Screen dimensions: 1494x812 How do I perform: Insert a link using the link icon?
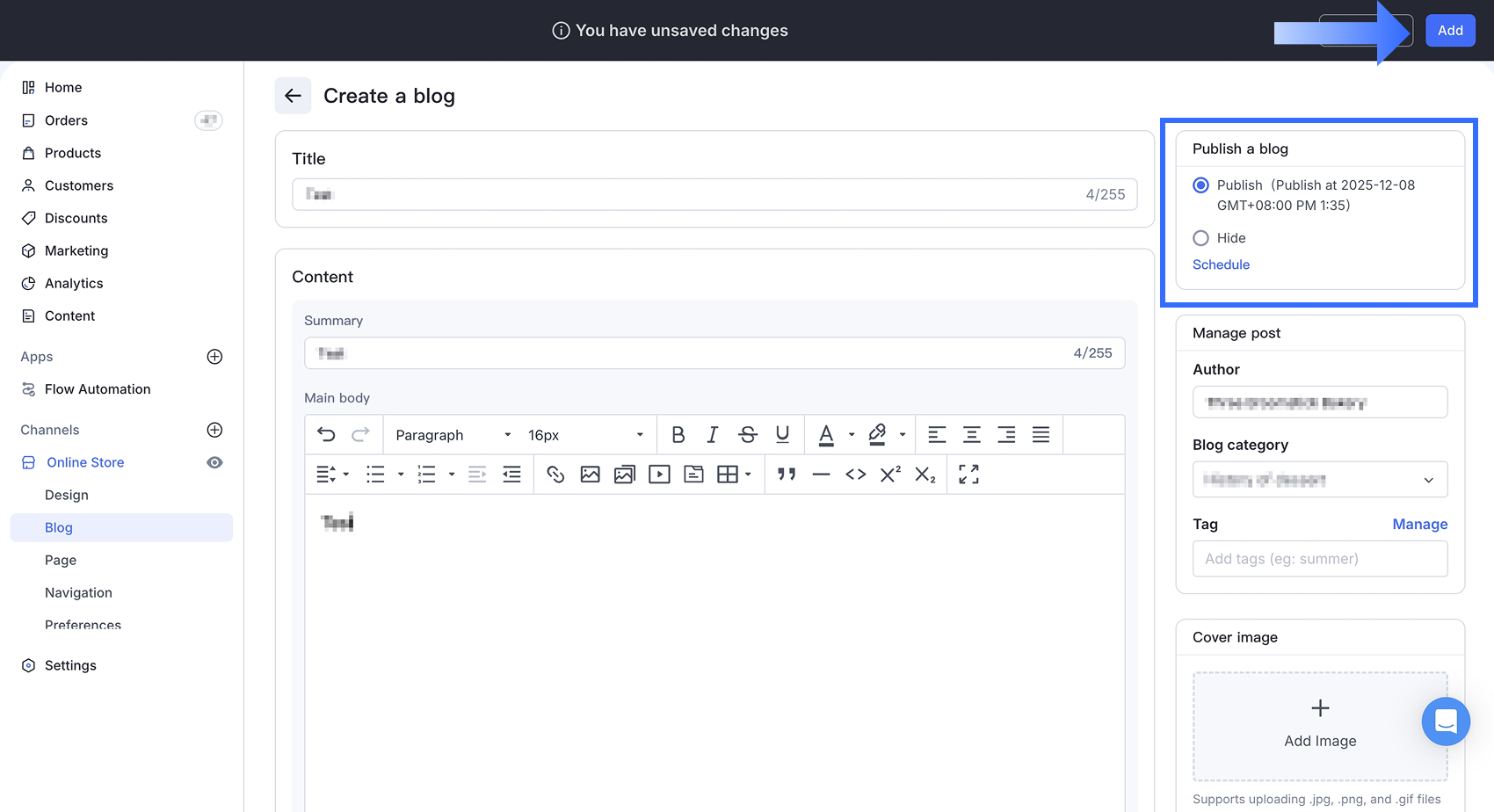(x=555, y=475)
